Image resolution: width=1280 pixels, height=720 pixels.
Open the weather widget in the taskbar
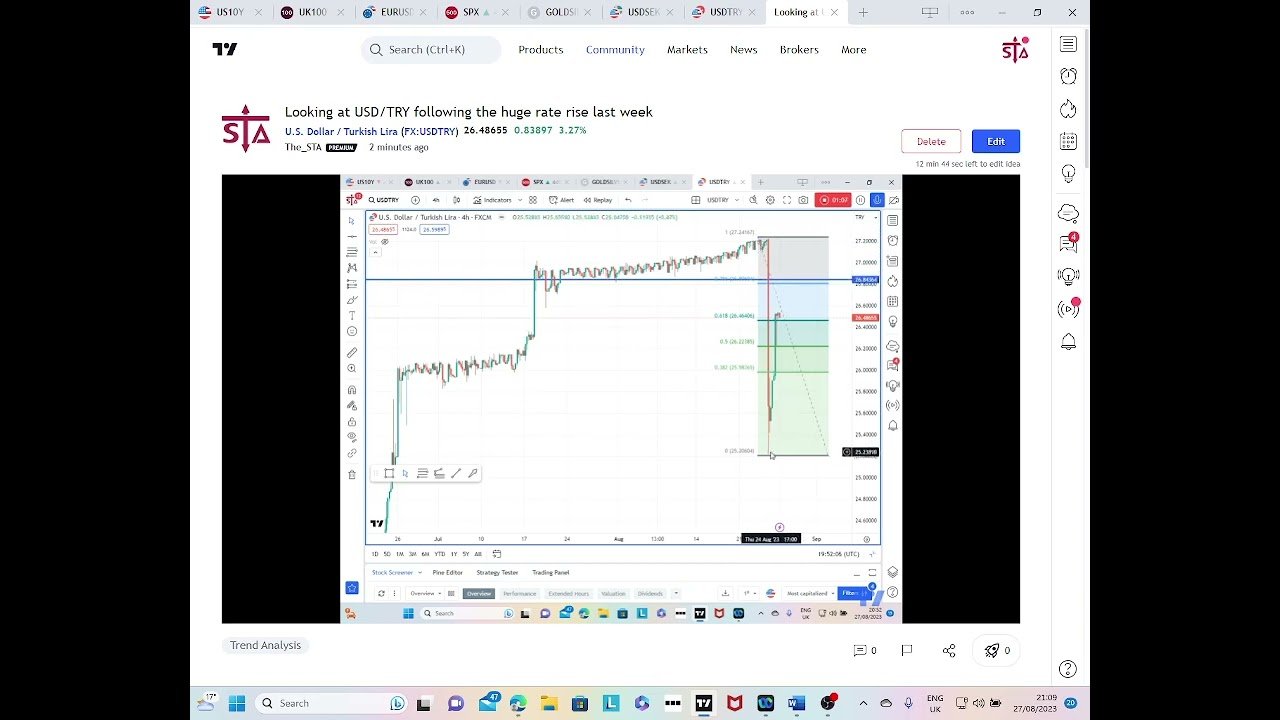[208, 702]
